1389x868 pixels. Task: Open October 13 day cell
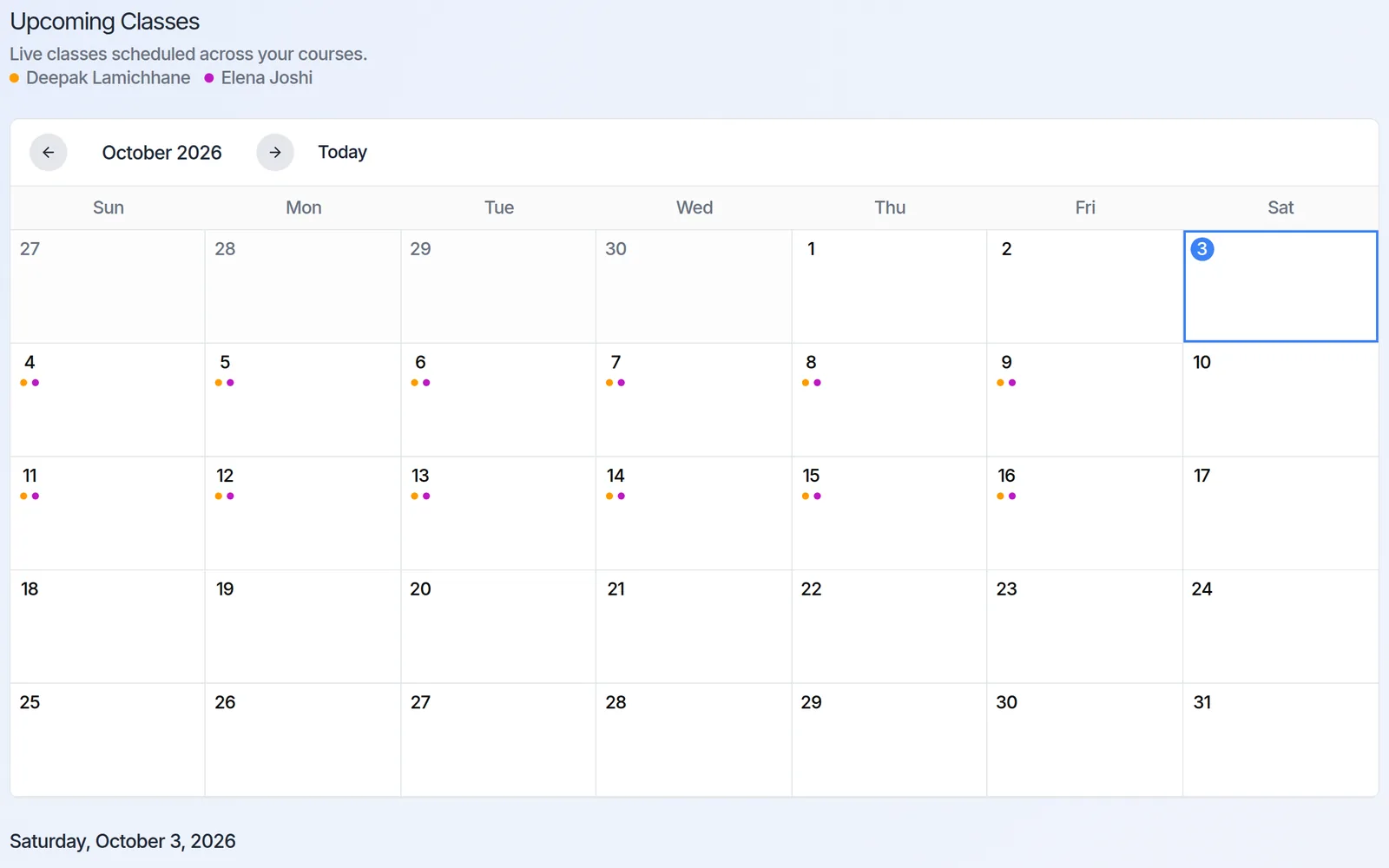click(x=498, y=514)
